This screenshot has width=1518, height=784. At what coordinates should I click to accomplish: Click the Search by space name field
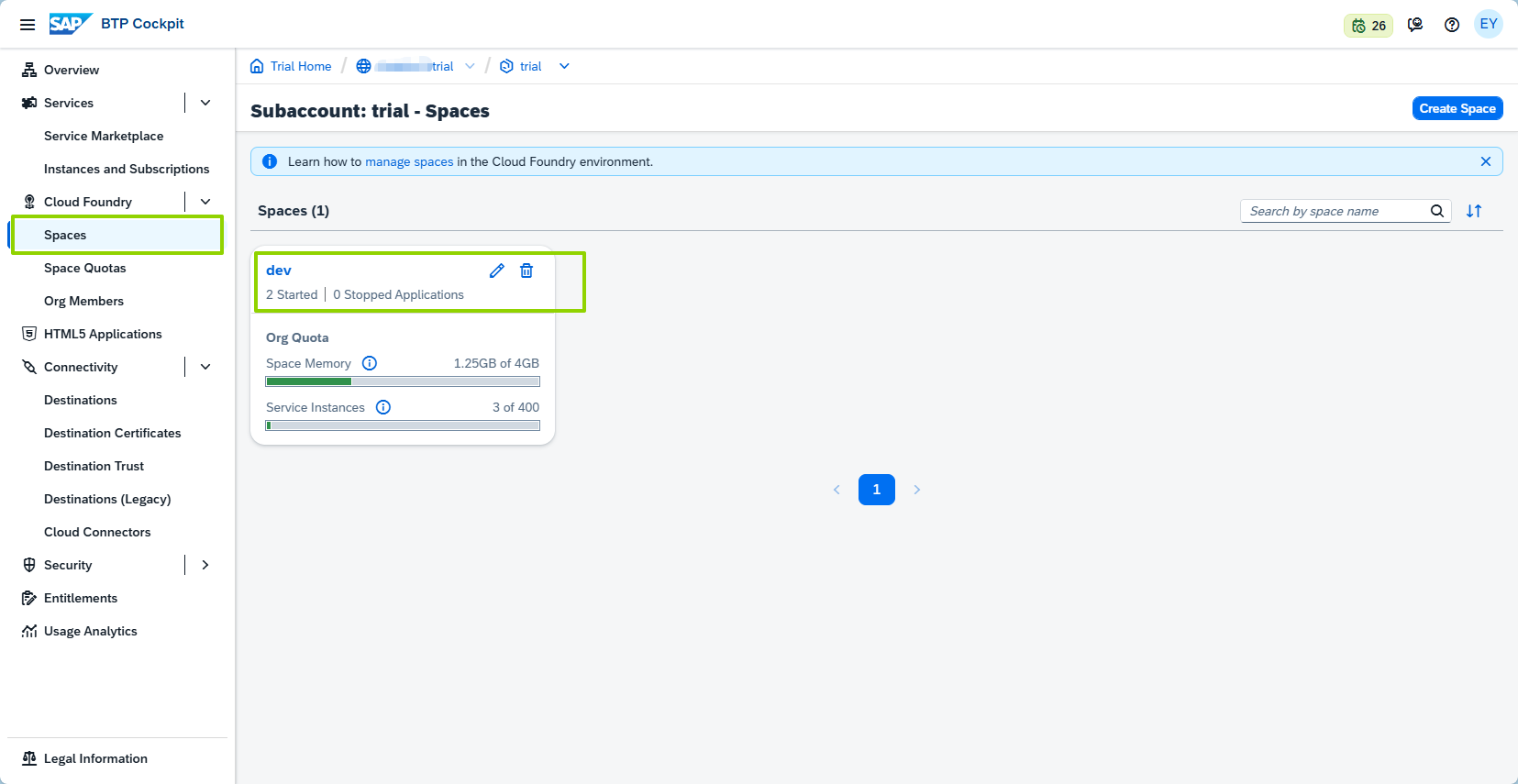tap(1335, 211)
